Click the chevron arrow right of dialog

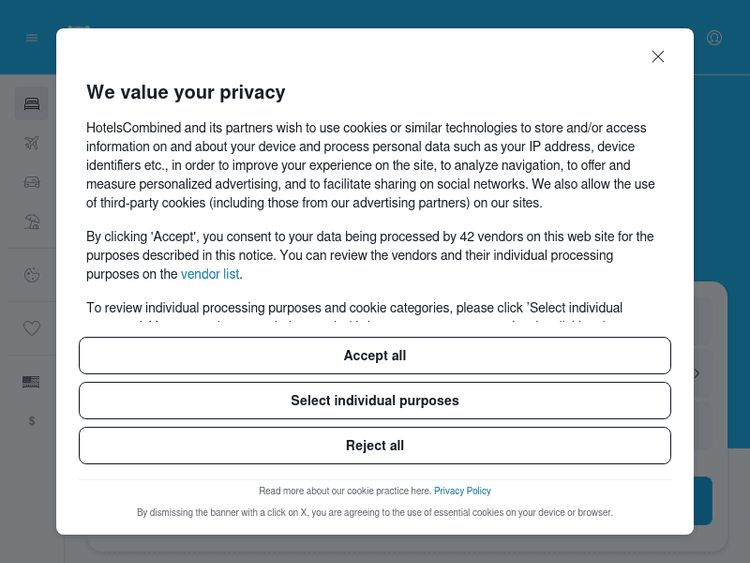pyautogui.click(x=697, y=374)
